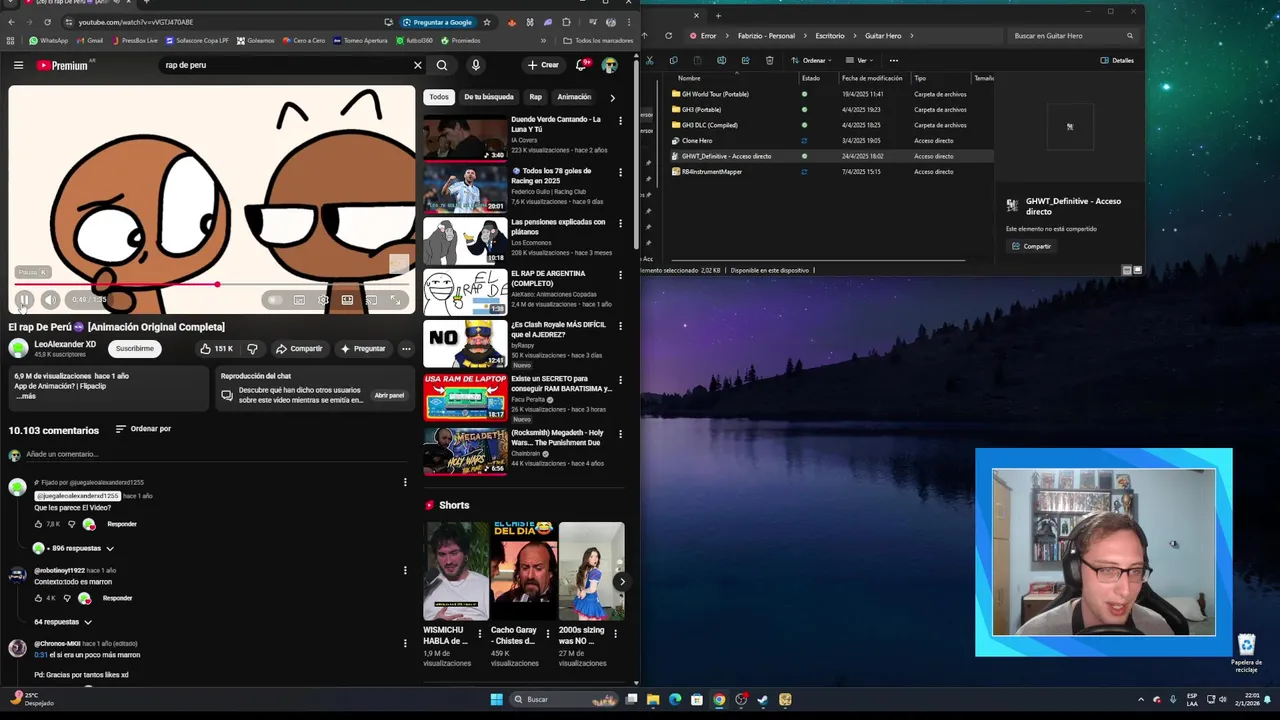This screenshot has height=720, width=1280.
Task: Open the Ordenar dropdown in Explorer
Action: pos(810,60)
